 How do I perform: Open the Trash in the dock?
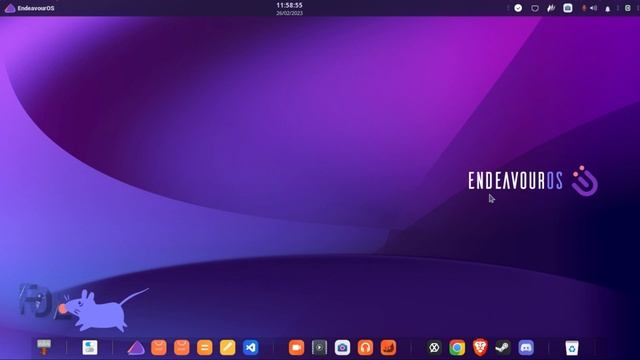point(572,348)
